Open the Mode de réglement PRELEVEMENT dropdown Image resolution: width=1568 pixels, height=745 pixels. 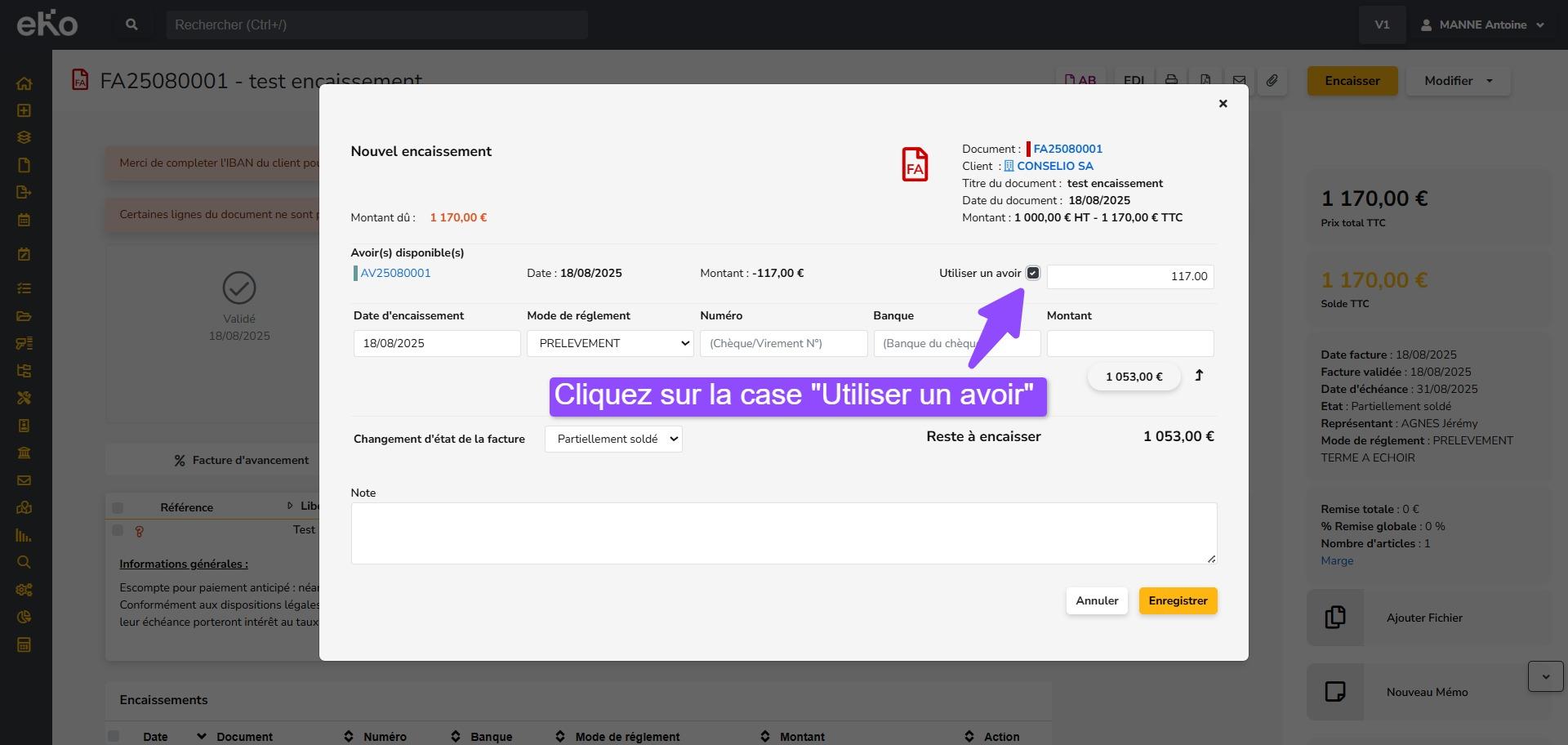tap(609, 343)
